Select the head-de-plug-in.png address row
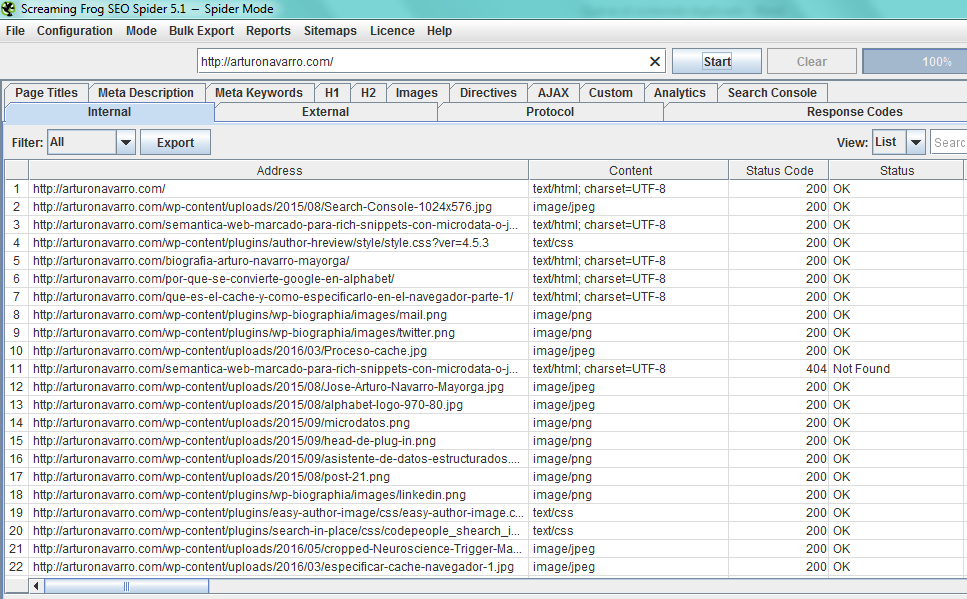The height and width of the screenshot is (599, 967). coord(279,440)
